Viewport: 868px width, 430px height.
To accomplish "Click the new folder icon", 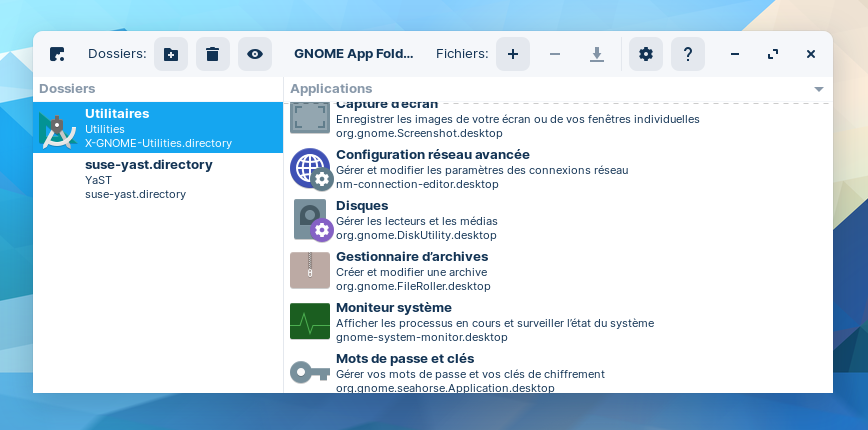I will point(171,54).
